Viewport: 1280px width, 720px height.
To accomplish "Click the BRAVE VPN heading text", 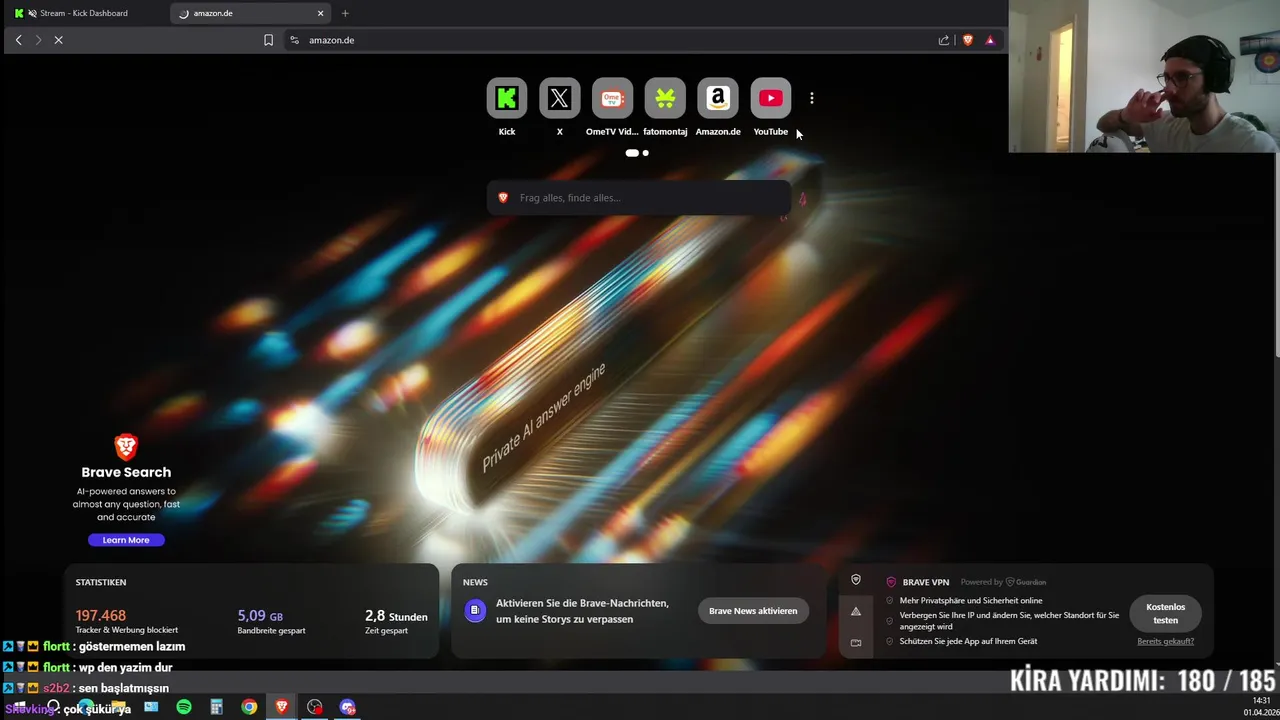I will click(x=926, y=582).
